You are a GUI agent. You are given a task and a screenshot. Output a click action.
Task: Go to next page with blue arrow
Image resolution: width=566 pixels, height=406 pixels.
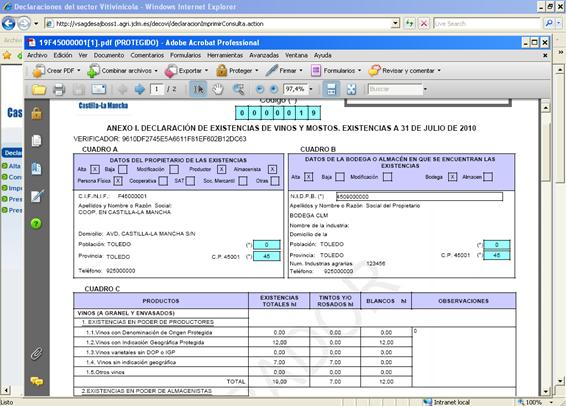click(140, 89)
